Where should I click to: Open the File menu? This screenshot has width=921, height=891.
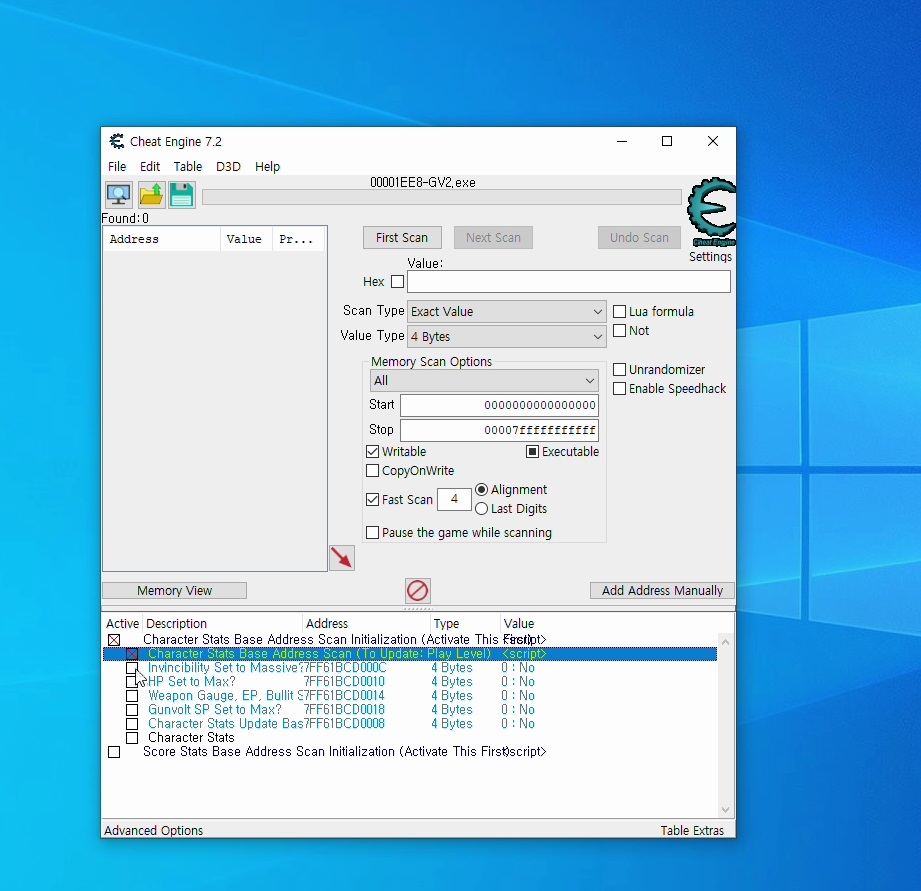(x=117, y=167)
